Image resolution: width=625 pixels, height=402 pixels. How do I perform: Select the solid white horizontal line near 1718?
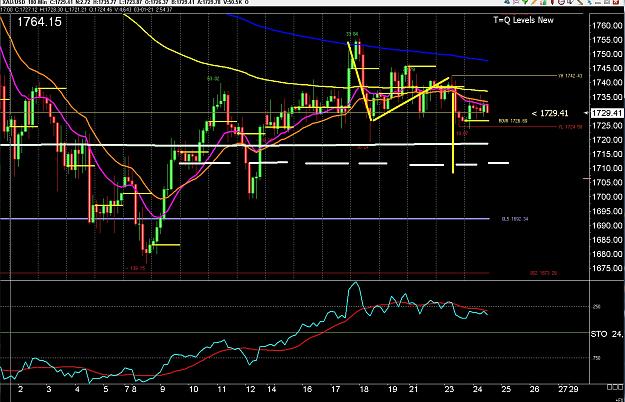(x=244, y=145)
